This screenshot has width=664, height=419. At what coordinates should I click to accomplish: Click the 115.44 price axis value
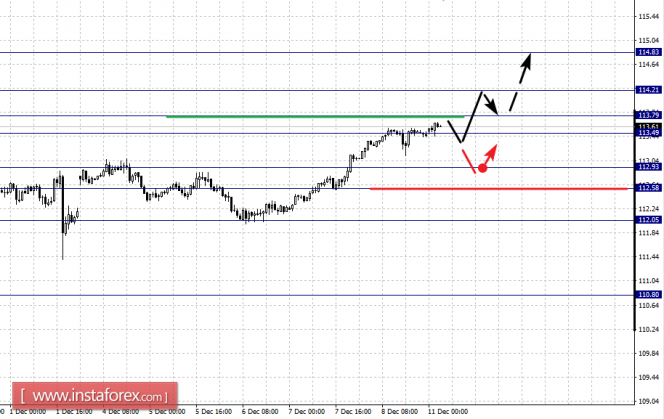[x=649, y=17]
